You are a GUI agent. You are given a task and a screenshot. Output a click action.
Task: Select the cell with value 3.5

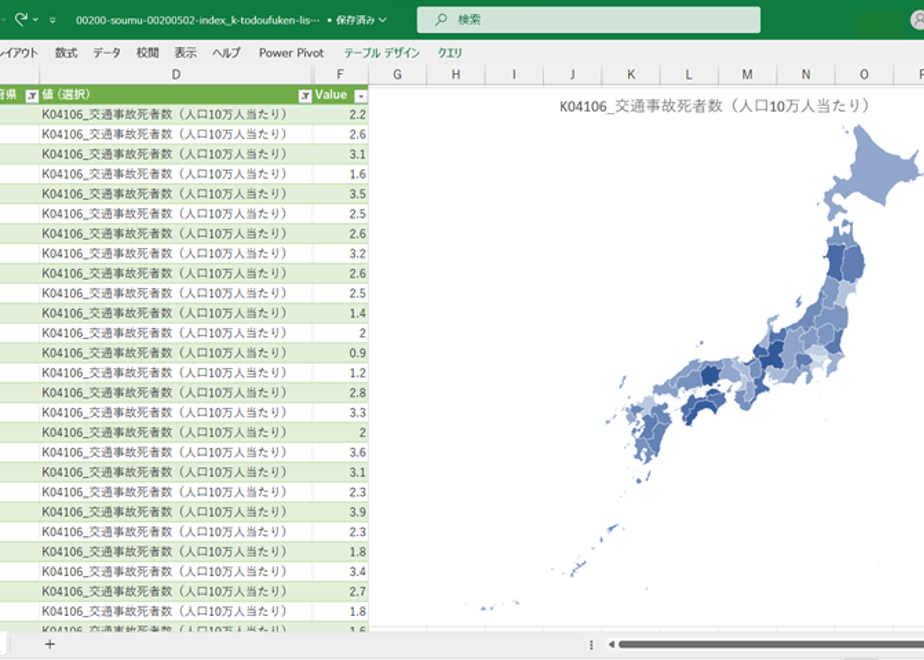(x=340, y=194)
